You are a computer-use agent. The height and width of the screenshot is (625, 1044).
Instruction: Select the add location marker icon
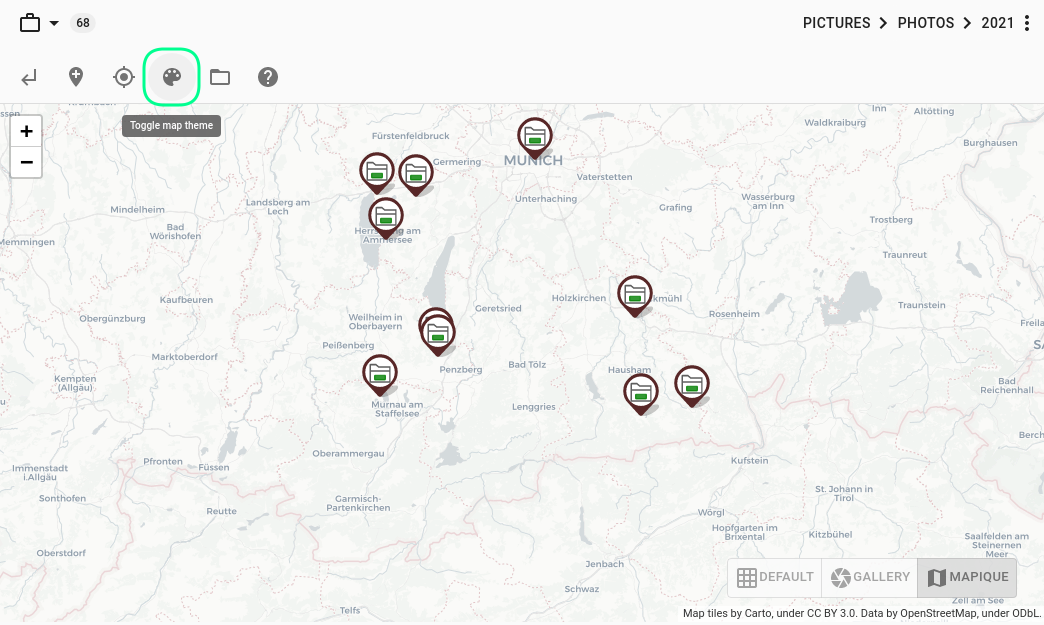(75, 76)
